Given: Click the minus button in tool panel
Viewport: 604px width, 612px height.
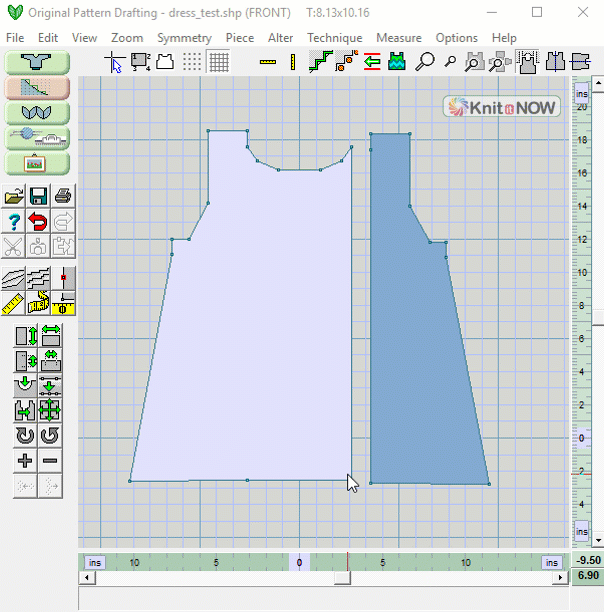Looking at the screenshot, I should point(51,461).
